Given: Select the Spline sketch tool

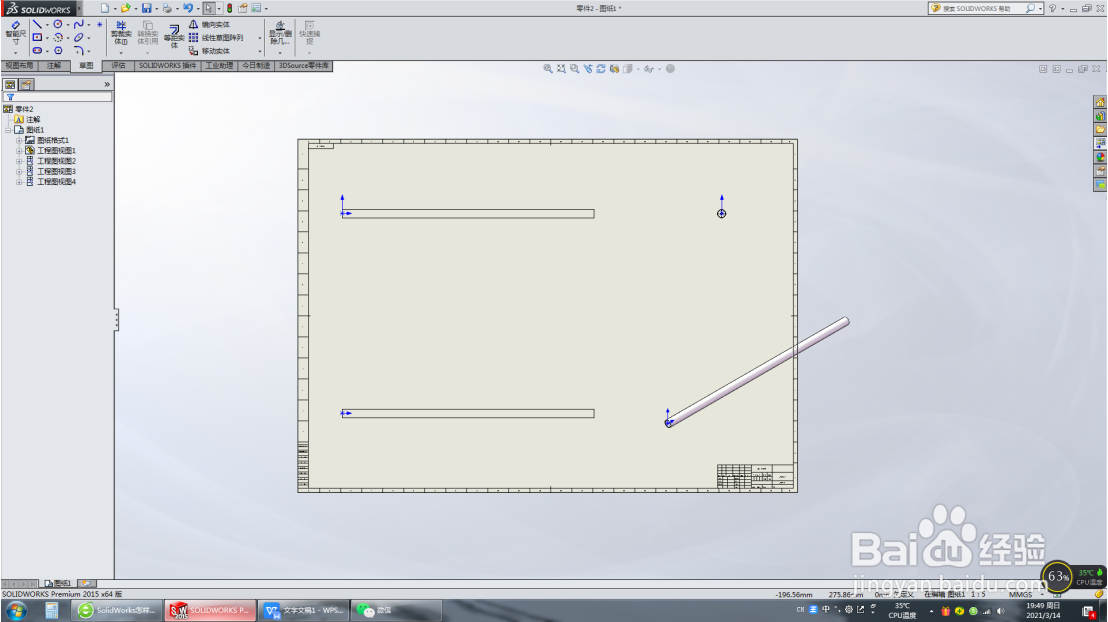Looking at the screenshot, I should [x=78, y=24].
